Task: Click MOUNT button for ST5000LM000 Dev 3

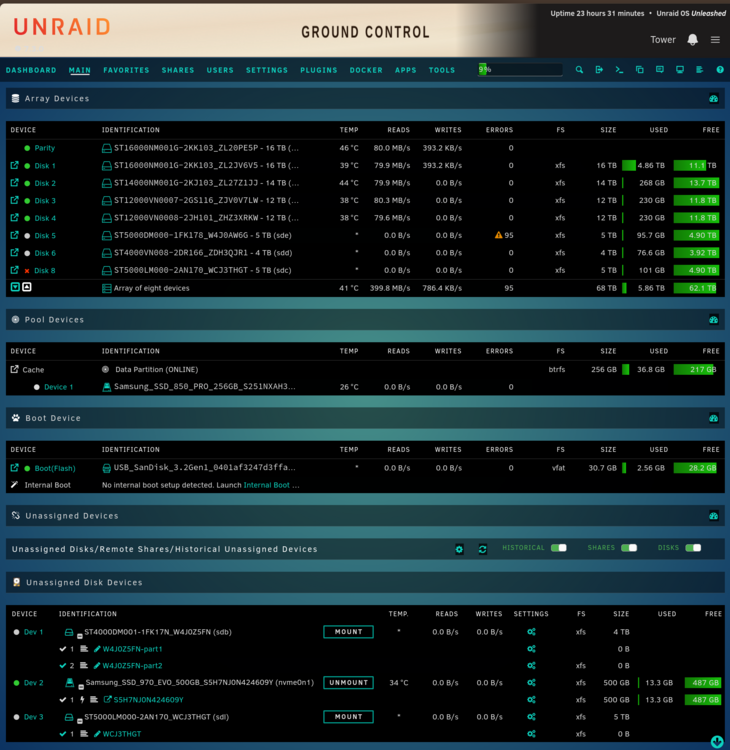Action: pos(348,717)
